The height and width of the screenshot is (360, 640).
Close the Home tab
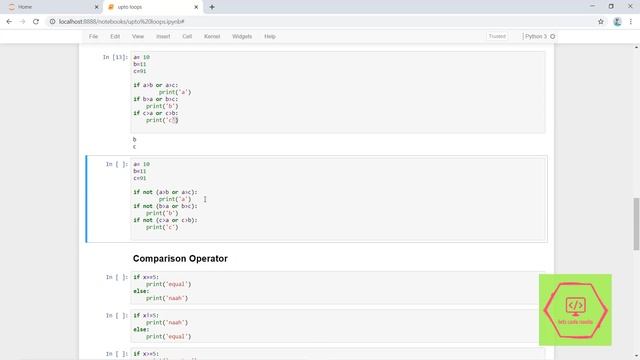96,7
